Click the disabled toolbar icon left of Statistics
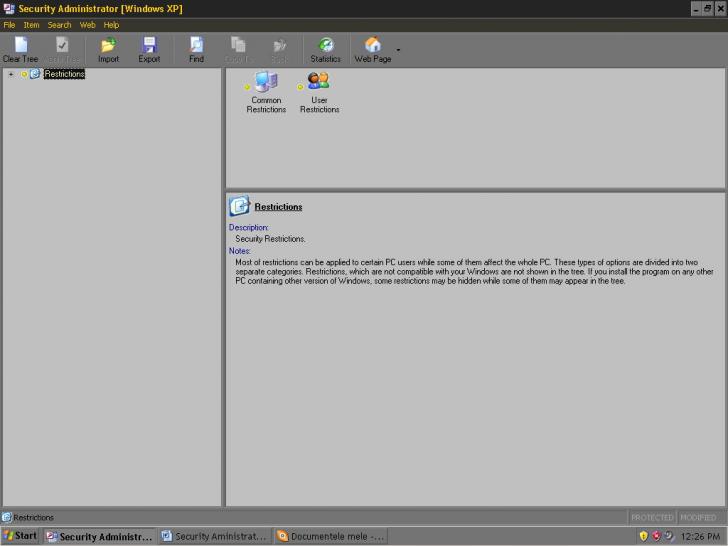 click(280, 46)
